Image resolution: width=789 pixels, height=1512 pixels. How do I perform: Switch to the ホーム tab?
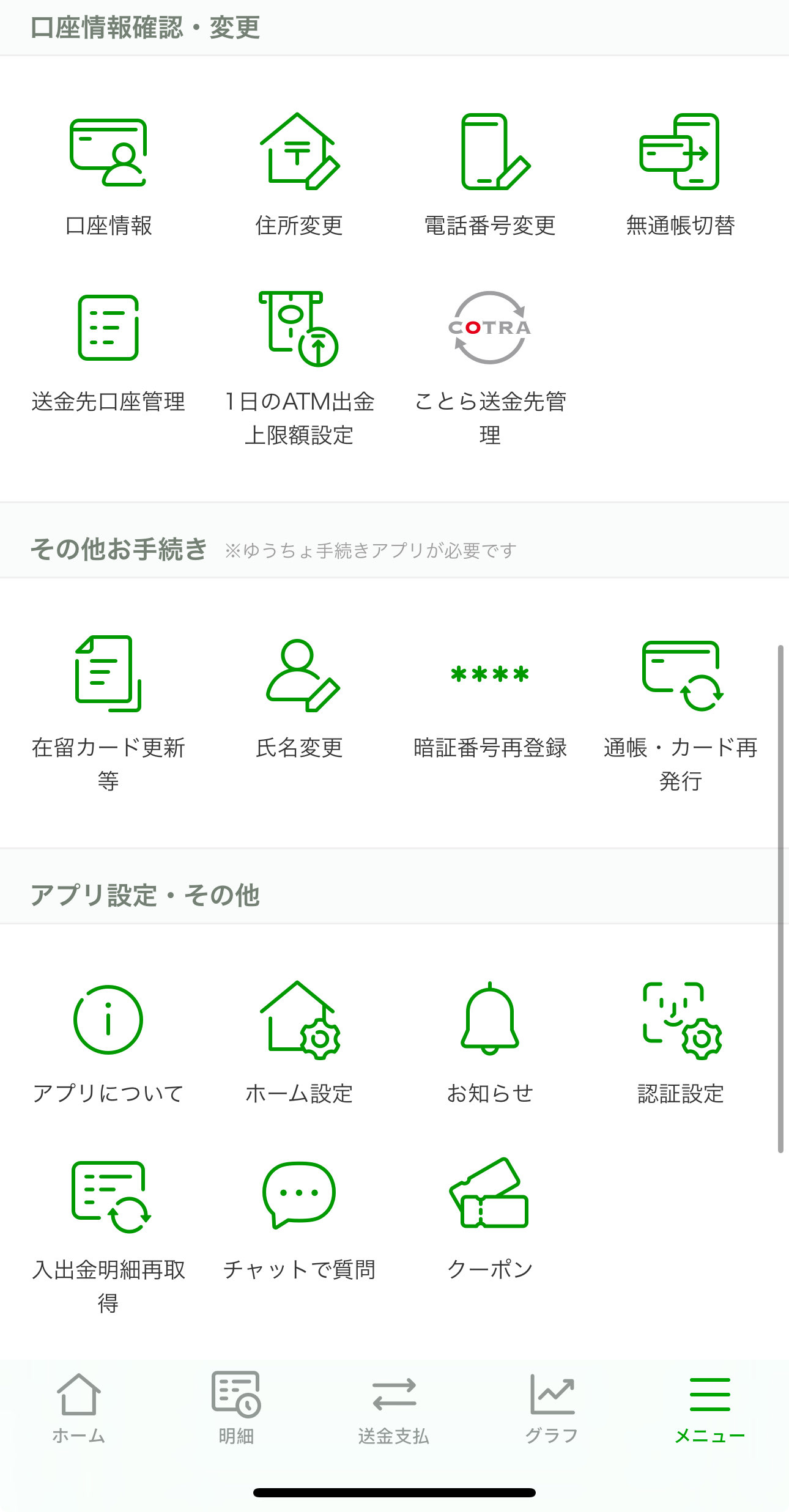click(x=78, y=1407)
